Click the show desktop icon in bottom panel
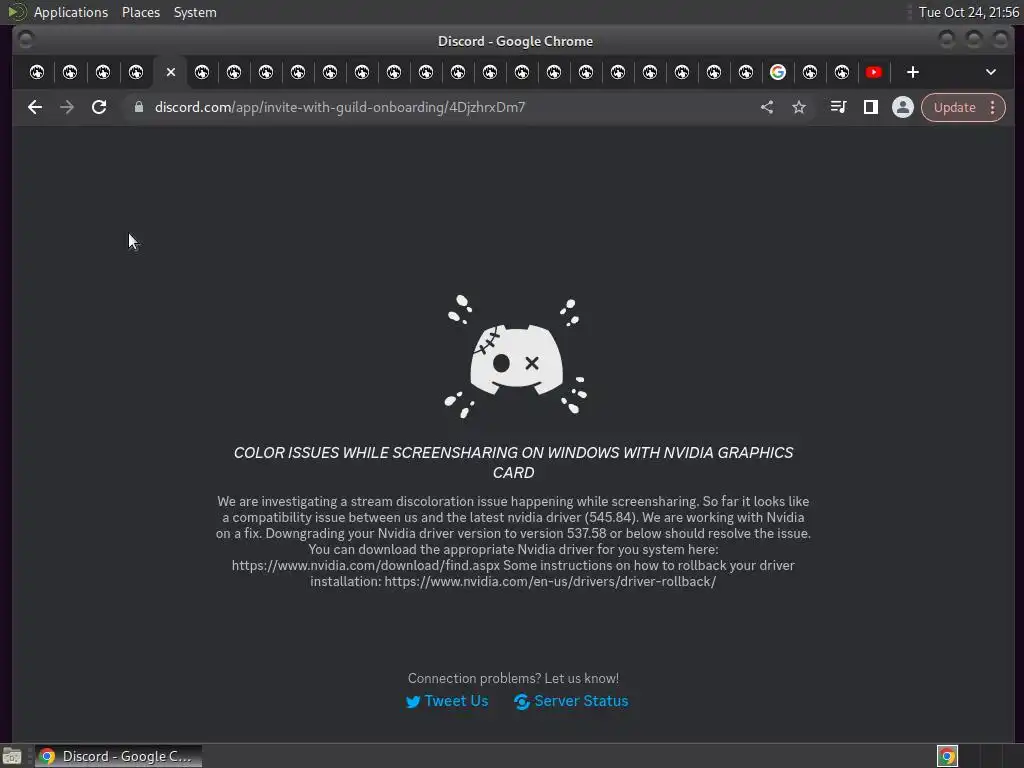The height and width of the screenshot is (768, 1024). pos(12,756)
